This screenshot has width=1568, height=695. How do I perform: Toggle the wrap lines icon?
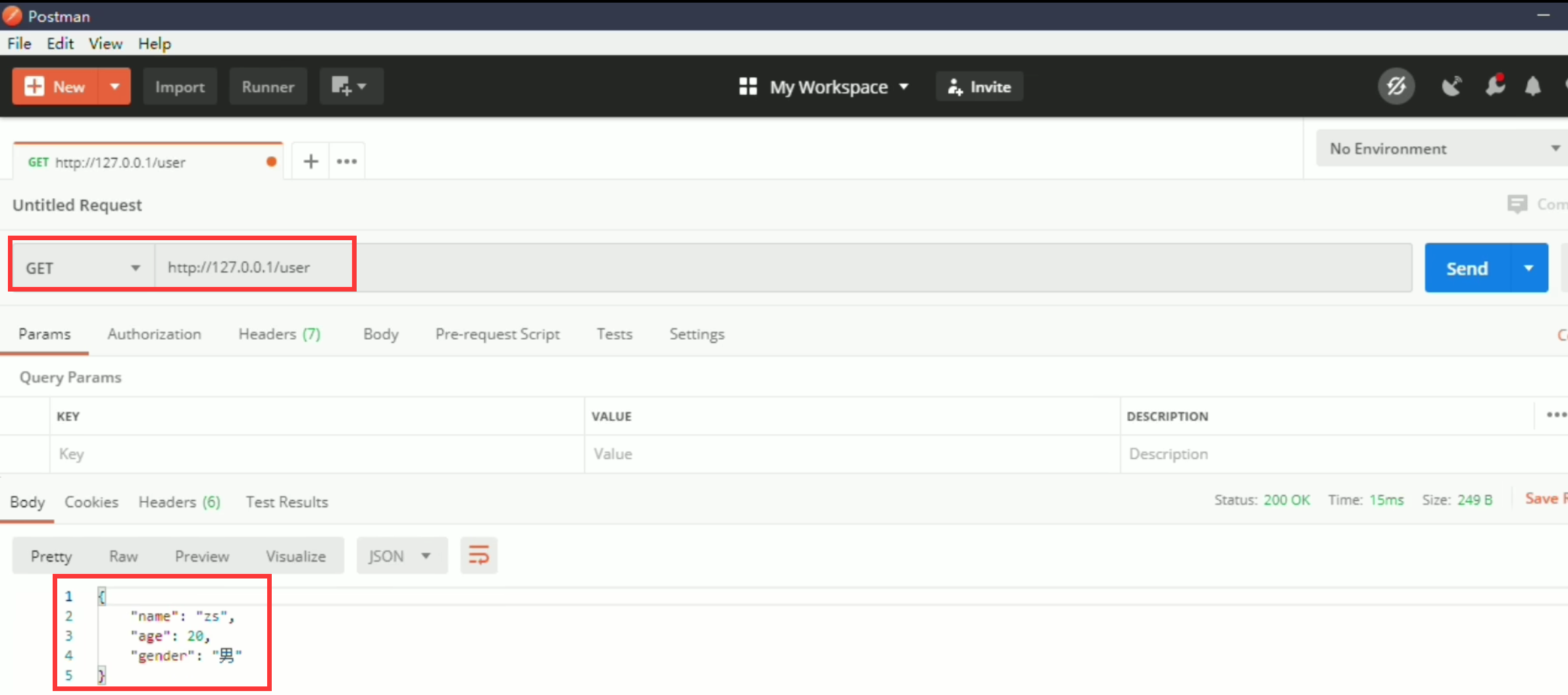479,555
